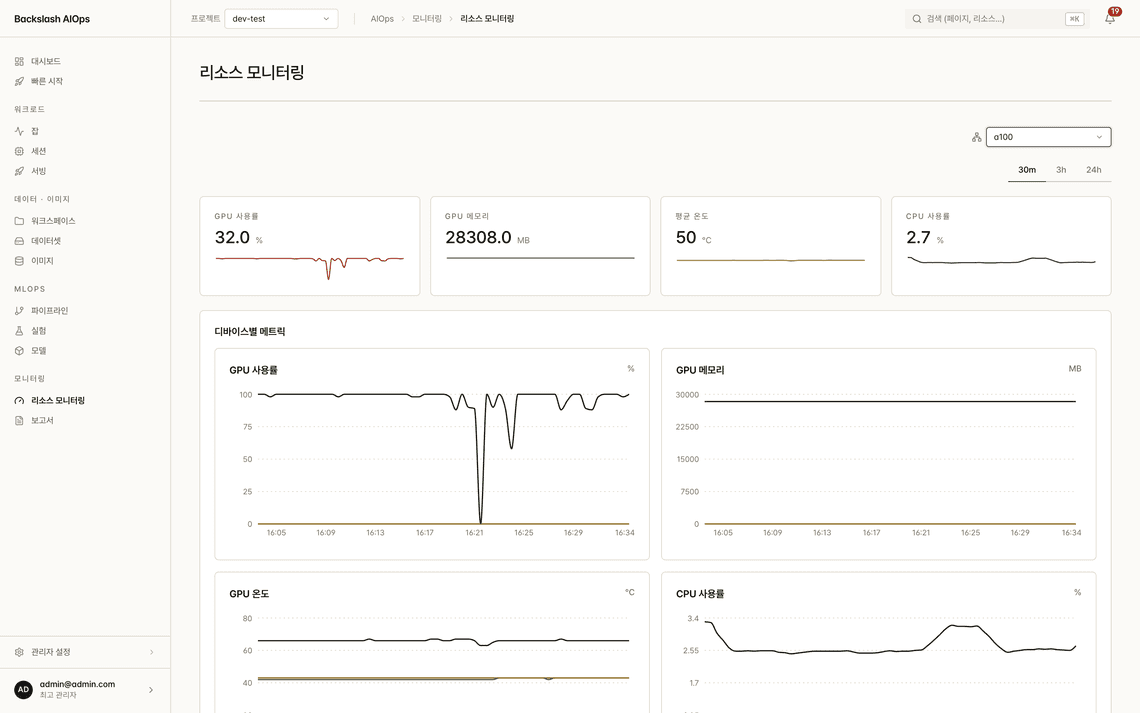Switch to the 3h time range tab
Image resolution: width=1140 pixels, height=713 pixels.
(1061, 170)
